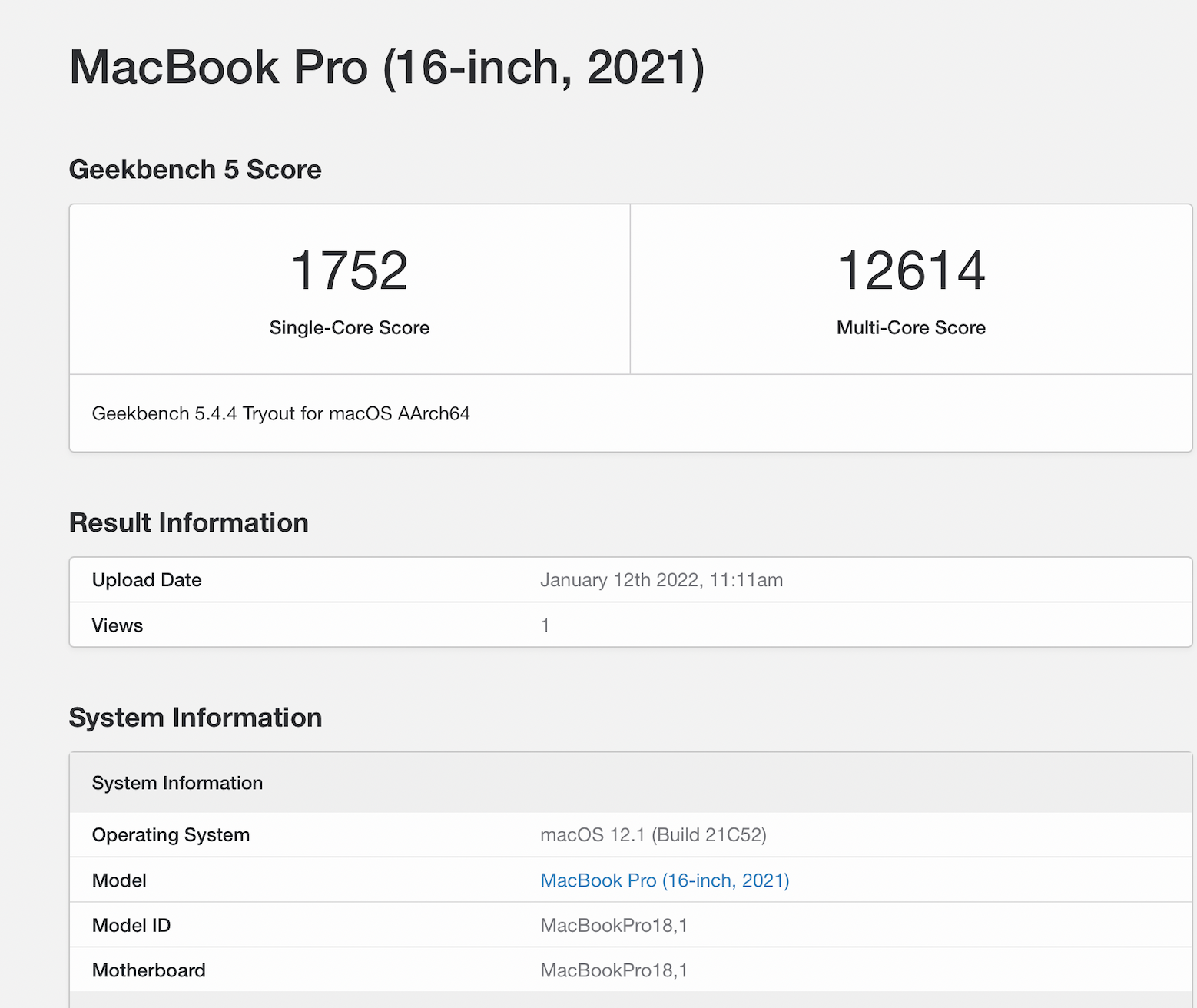Click the large System Information section heading
Screen dimensions: 1197x1008
point(195,718)
